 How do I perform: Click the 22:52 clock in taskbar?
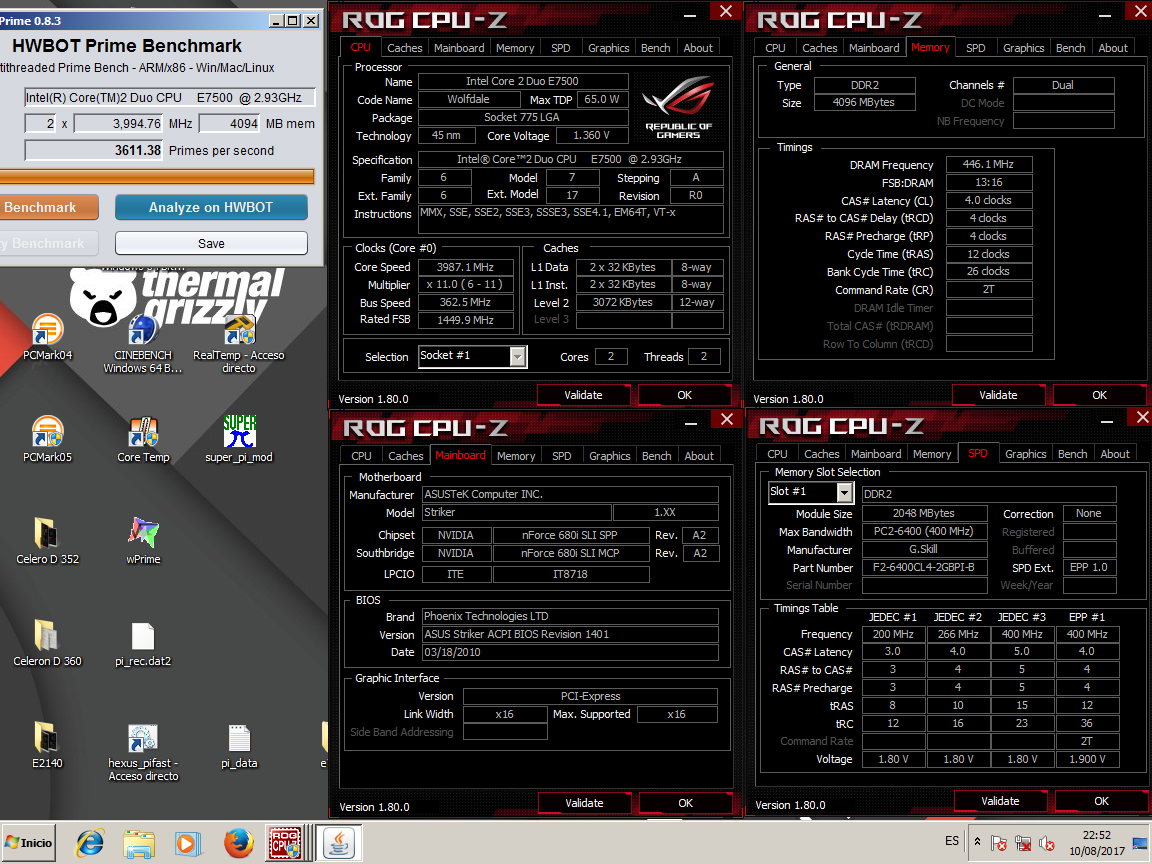click(x=1096, y=835)
